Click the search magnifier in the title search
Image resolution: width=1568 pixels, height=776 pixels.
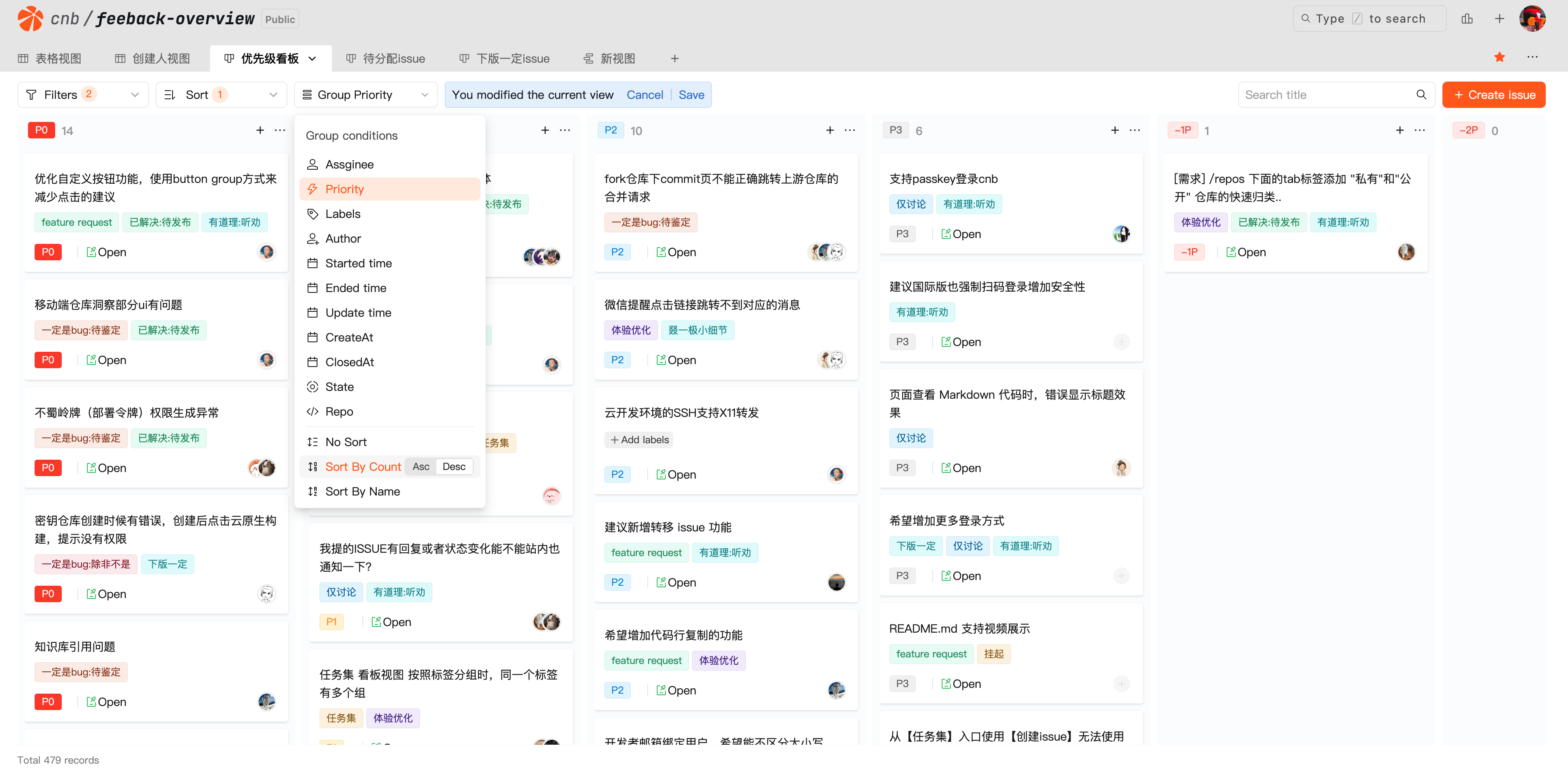(1421, 94)
